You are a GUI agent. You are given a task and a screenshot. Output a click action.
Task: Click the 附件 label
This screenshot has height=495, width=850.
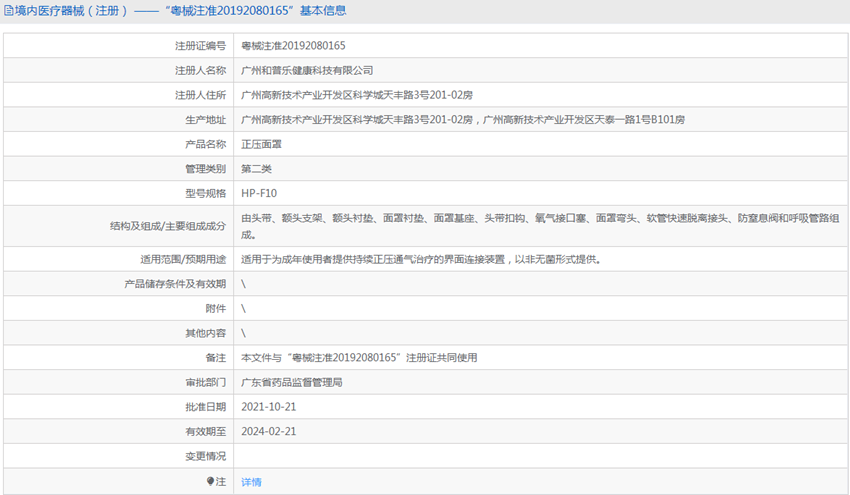coord(216,308)
